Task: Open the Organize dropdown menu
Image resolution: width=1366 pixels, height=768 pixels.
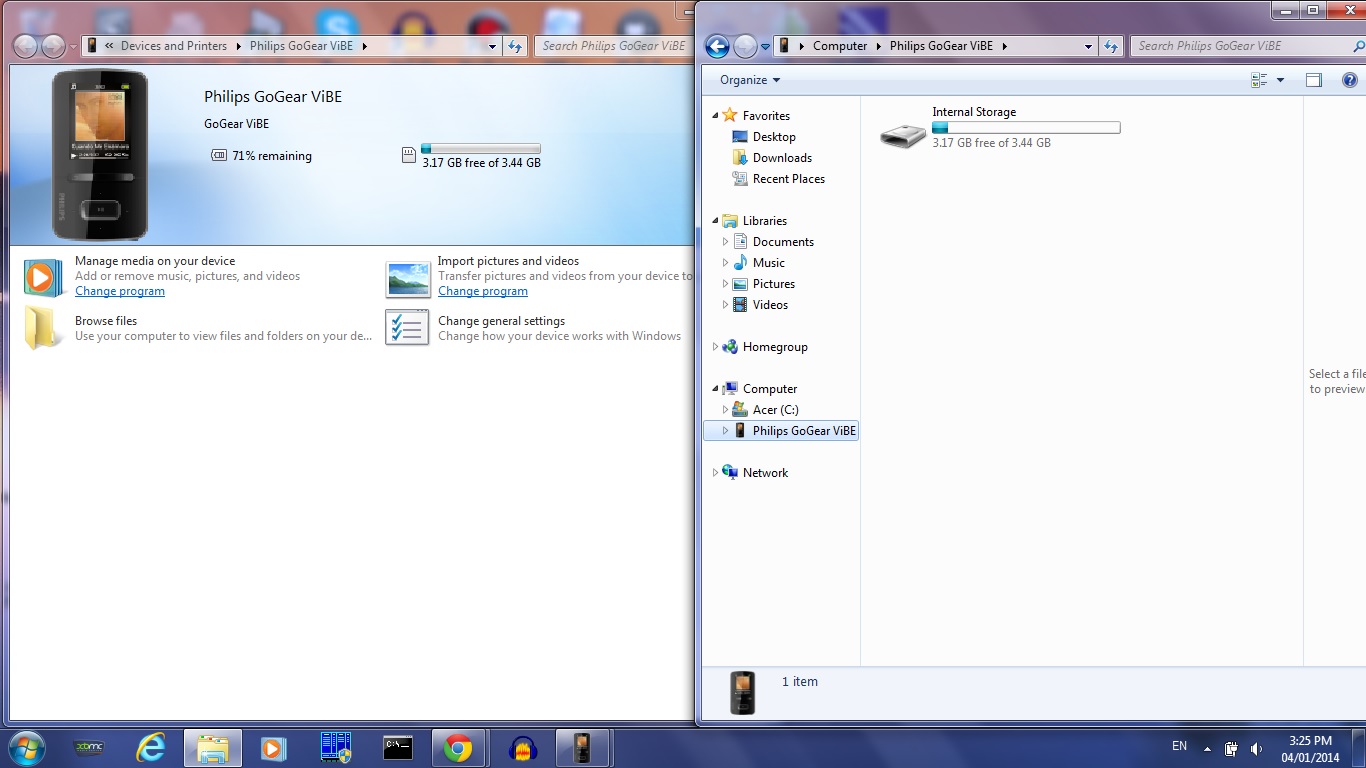Action: (750, 80)
